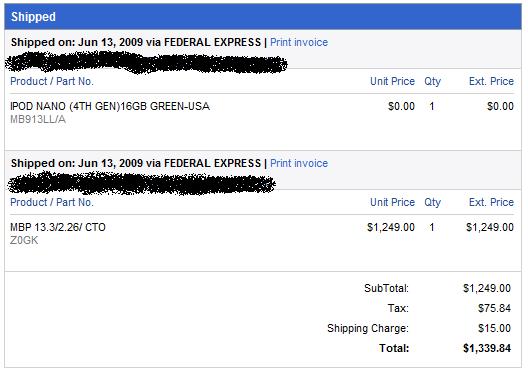Click the redacted tracking line under second shipment
The height and width of the screenshot is (372, 528).
tap(141, 183)
